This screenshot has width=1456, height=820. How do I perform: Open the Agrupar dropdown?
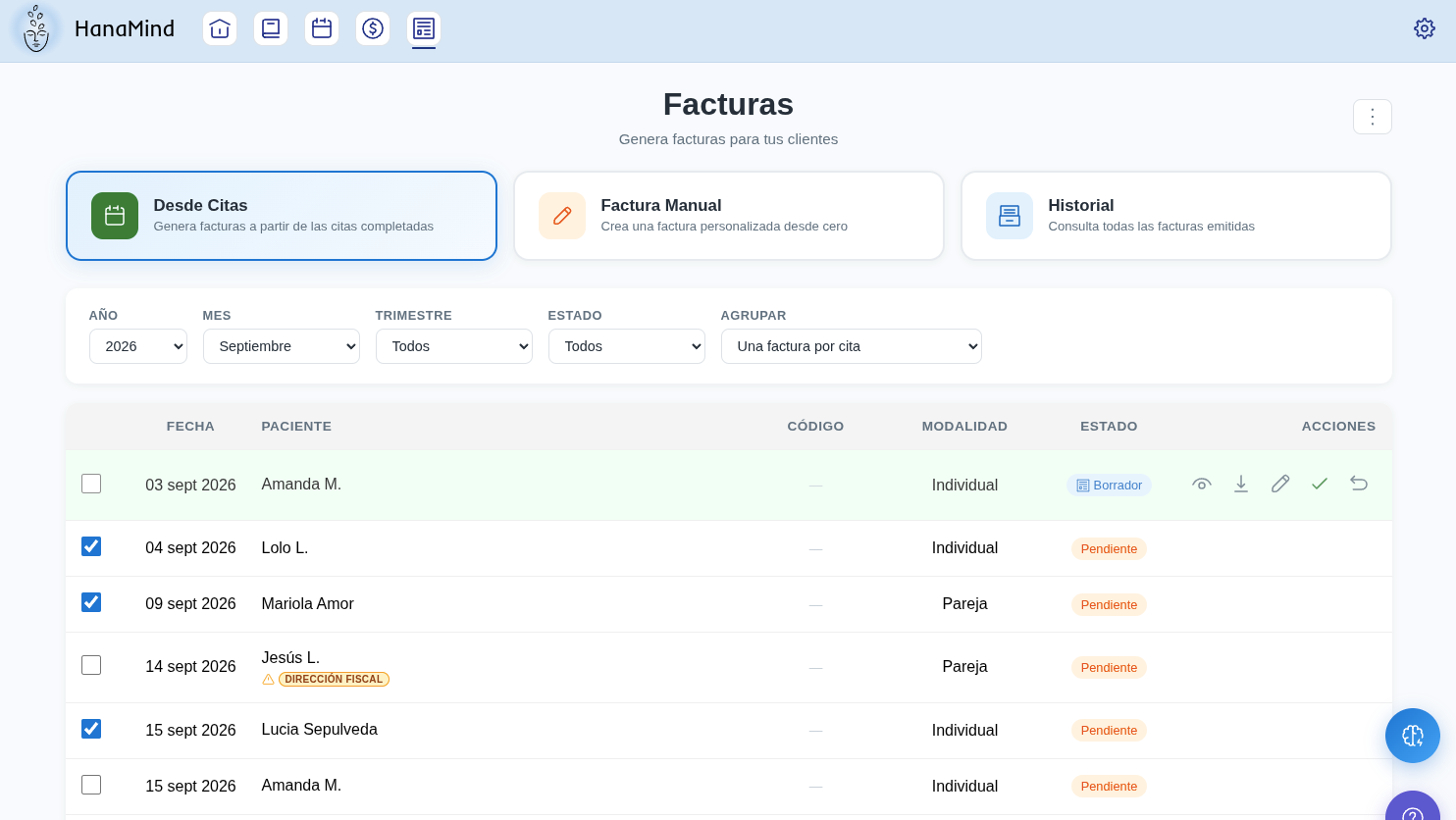(x=852, y=346)
